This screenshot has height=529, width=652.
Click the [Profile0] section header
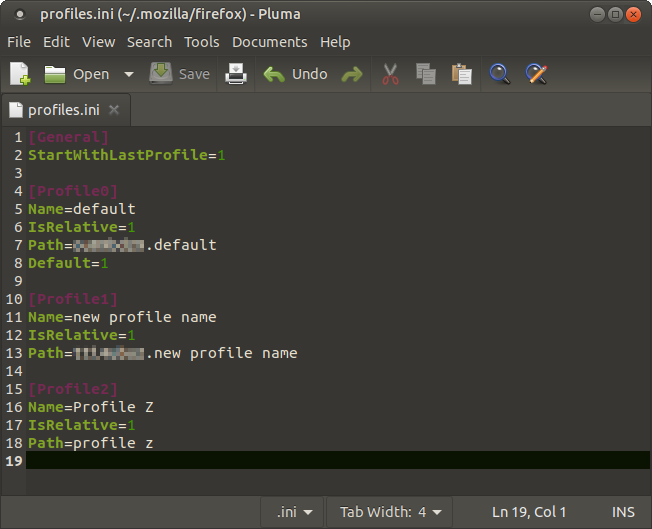tap(73, 191)
